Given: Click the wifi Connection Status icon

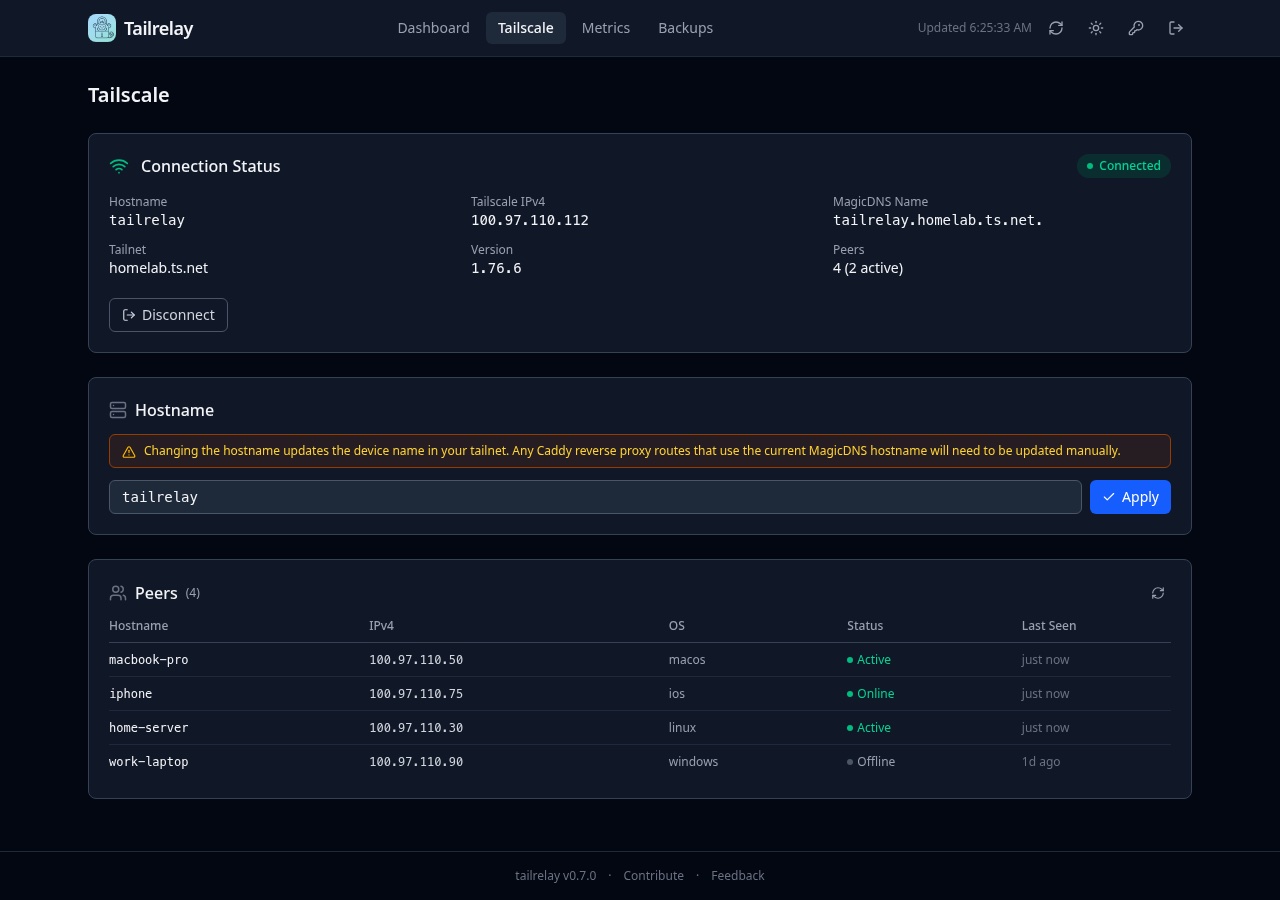Looking at the screenshot, I should tap(119, 166).
